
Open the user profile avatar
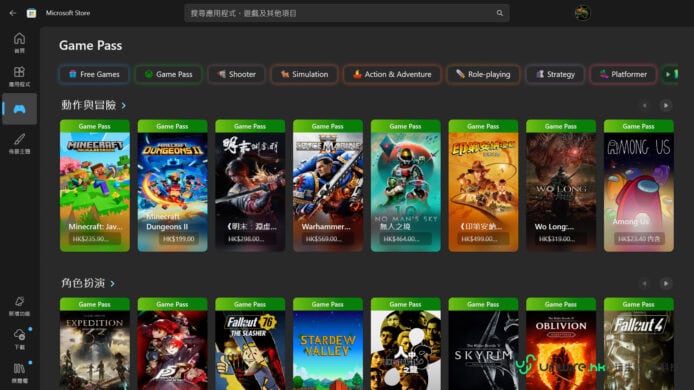[582, 13]
